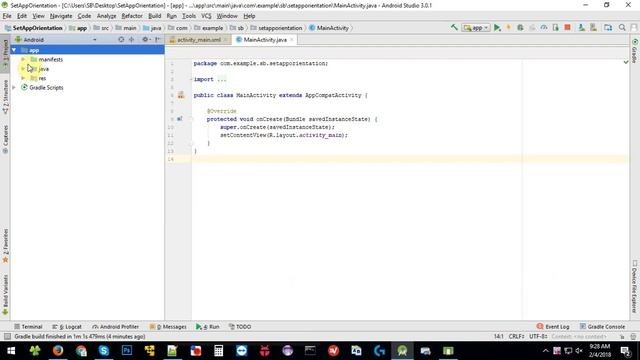640x360 pixels.
Task: Open Project Structure icon
Action: pyautogui.click(x=608, y=28)
